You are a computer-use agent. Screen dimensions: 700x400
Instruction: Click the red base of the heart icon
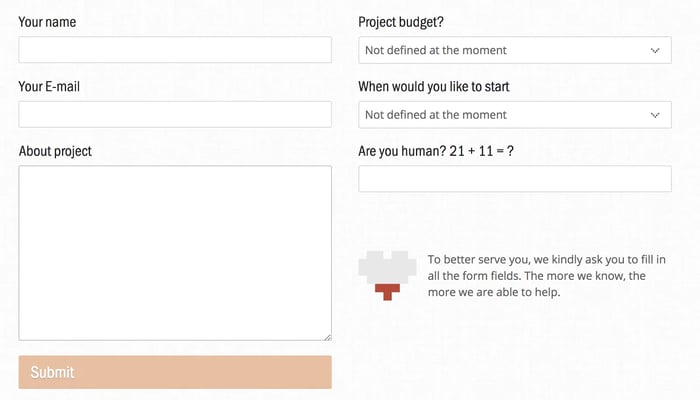(387, 291)
